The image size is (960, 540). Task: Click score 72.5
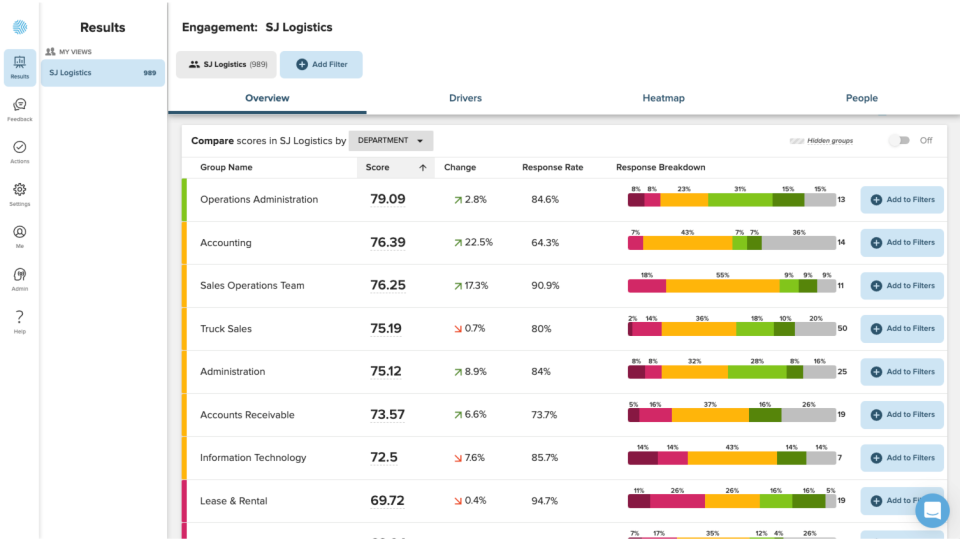click(x=384, y=458)
